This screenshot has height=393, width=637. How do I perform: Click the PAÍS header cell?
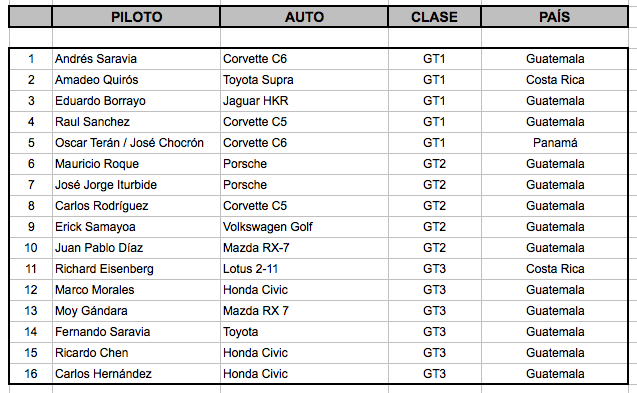pos(555,17)
